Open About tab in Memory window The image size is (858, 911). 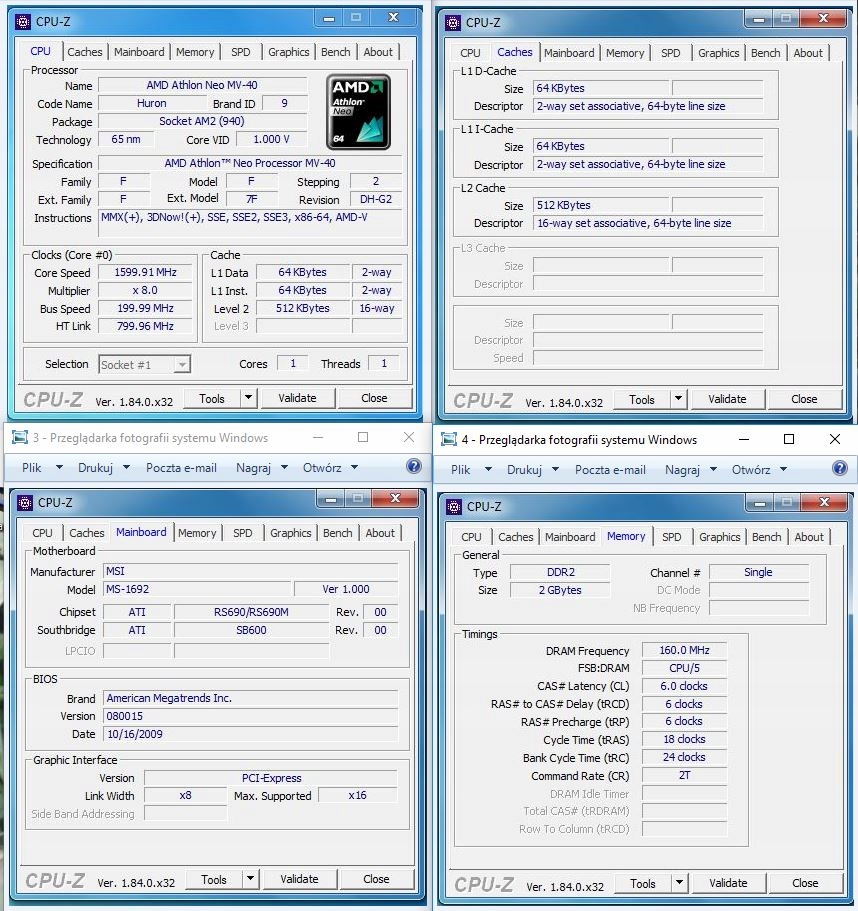click(809, 537)
